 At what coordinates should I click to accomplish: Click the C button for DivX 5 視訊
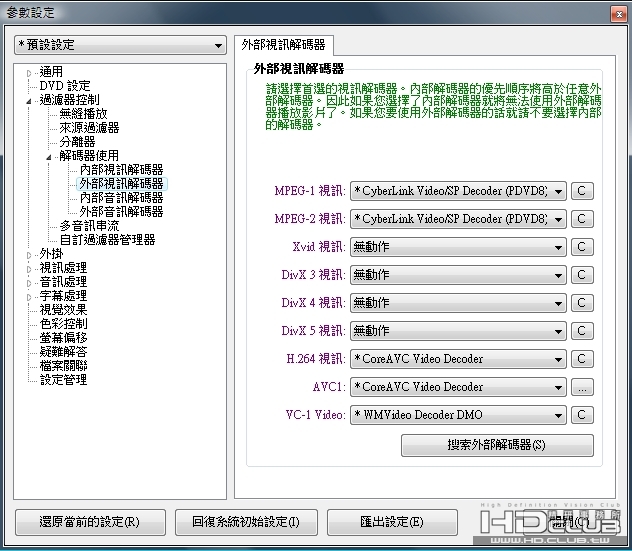[582, 331]
